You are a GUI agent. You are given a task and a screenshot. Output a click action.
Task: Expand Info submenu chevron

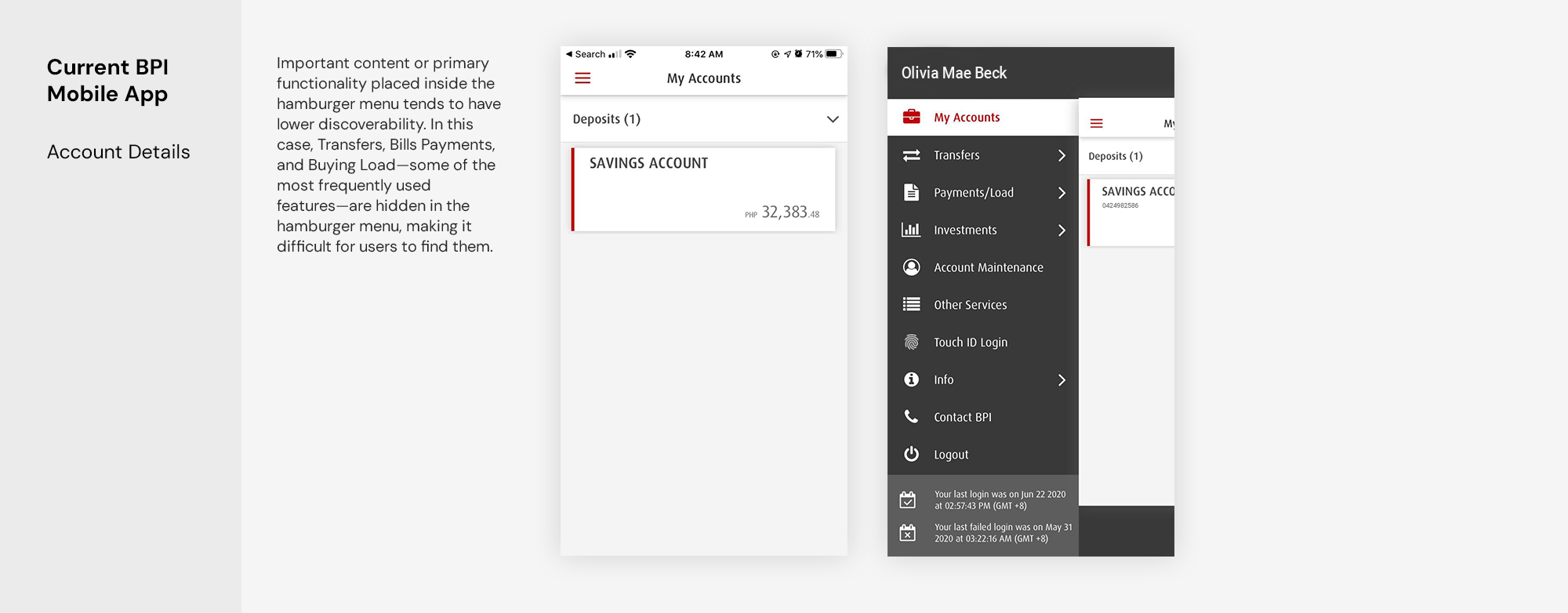click(1062, 380)
